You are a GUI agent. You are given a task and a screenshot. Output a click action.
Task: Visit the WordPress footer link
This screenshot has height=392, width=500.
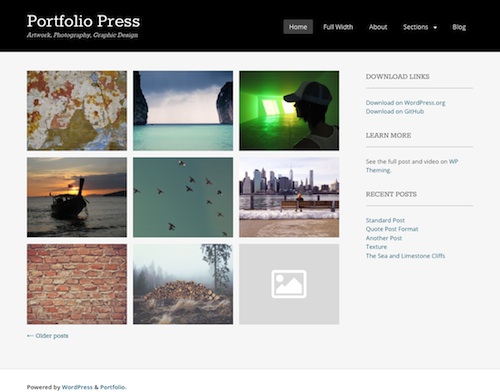pyautogui.click(x=77, y=387)
